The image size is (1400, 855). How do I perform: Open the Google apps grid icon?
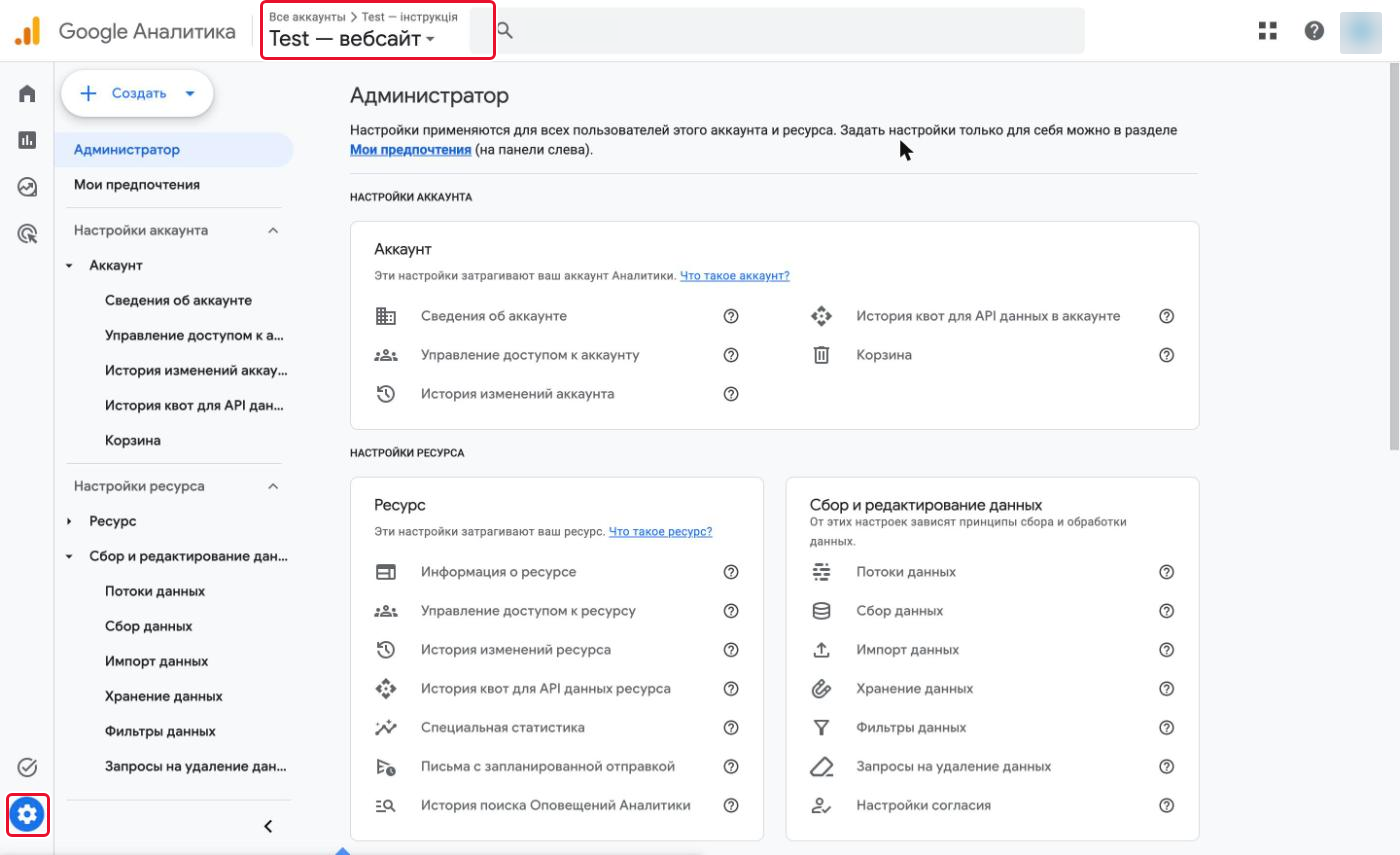pyautogui.click(x=1268, y=31)
